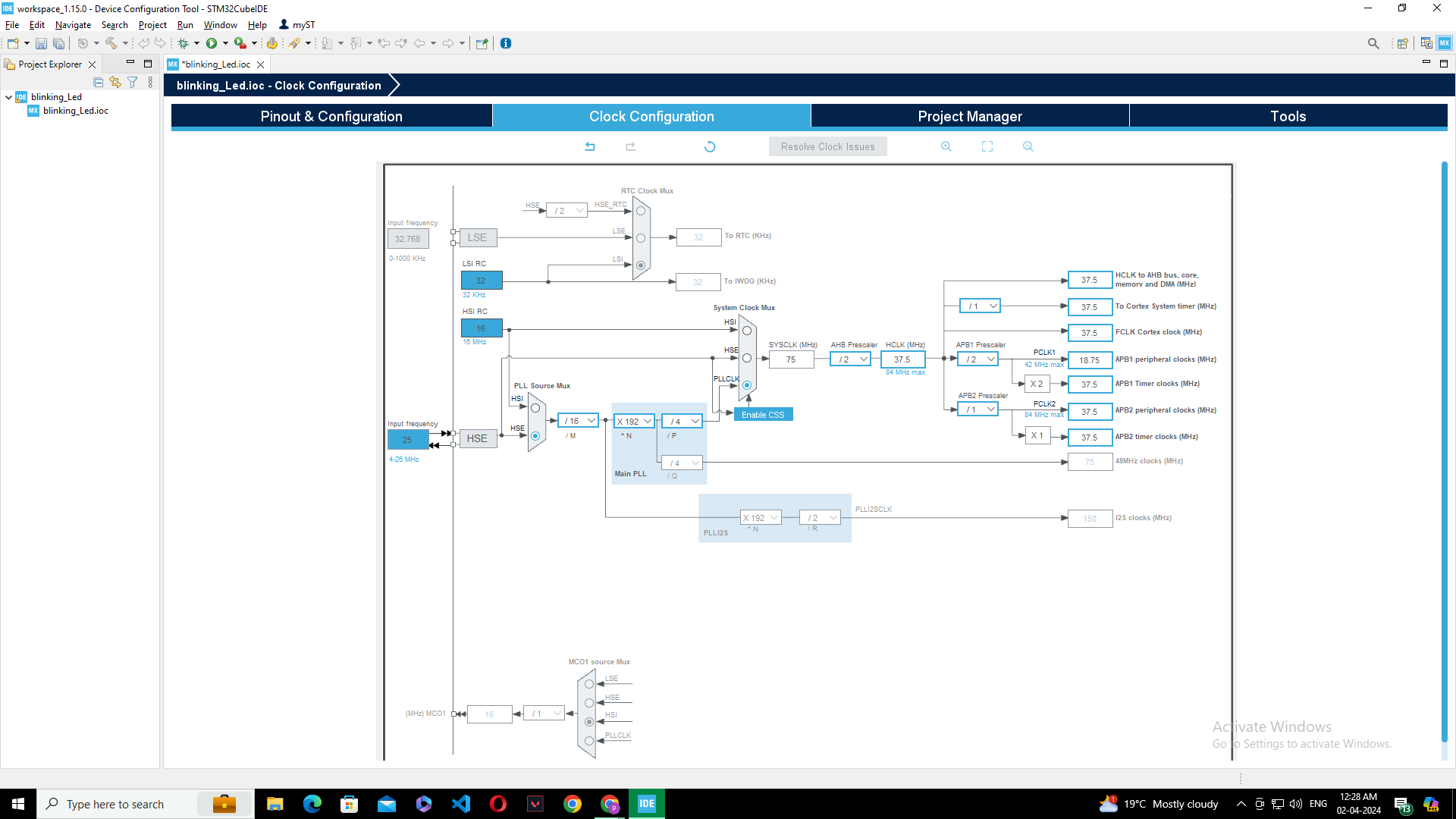Click the Resolve Clock Issues button
This screenshot has height=819, width=1456.
[x=827, y=146]
